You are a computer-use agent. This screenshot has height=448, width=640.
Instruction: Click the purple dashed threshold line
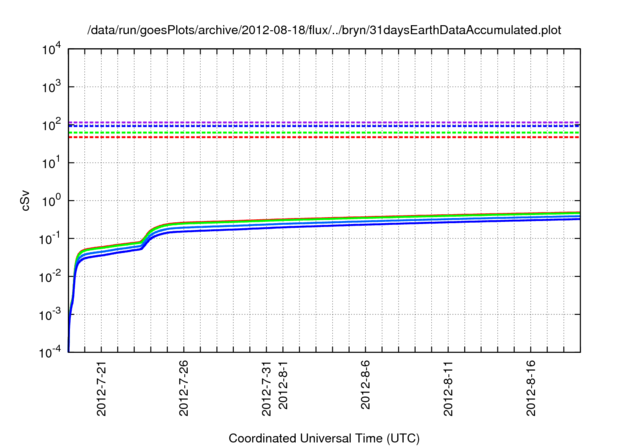(324, 122)
